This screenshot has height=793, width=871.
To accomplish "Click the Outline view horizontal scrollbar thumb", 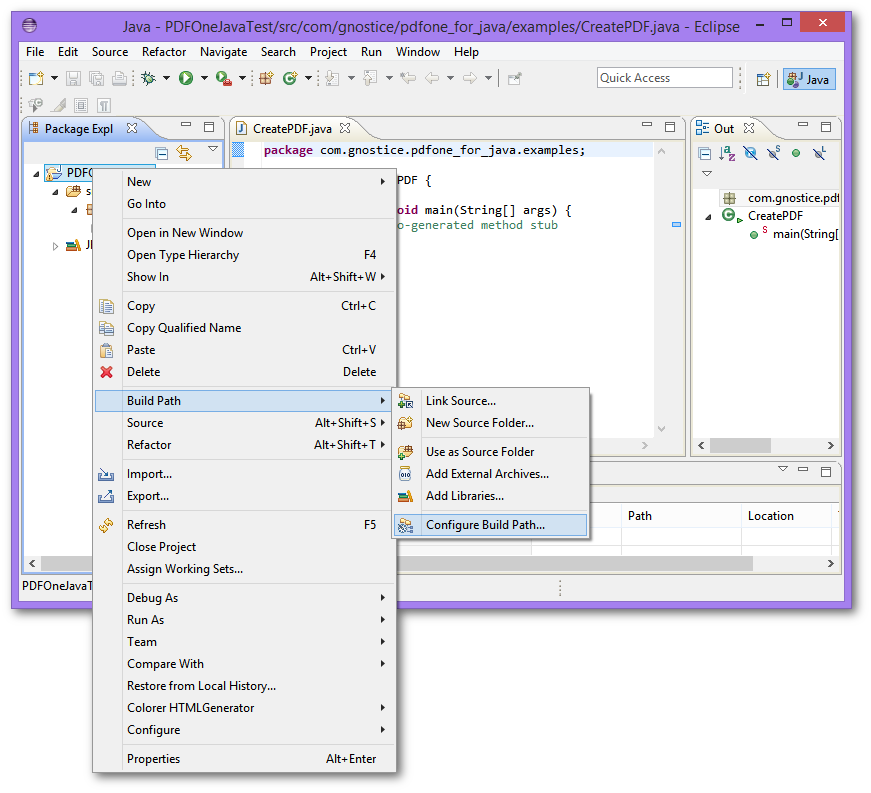I will pyautogui.click(x=740, y=445).
